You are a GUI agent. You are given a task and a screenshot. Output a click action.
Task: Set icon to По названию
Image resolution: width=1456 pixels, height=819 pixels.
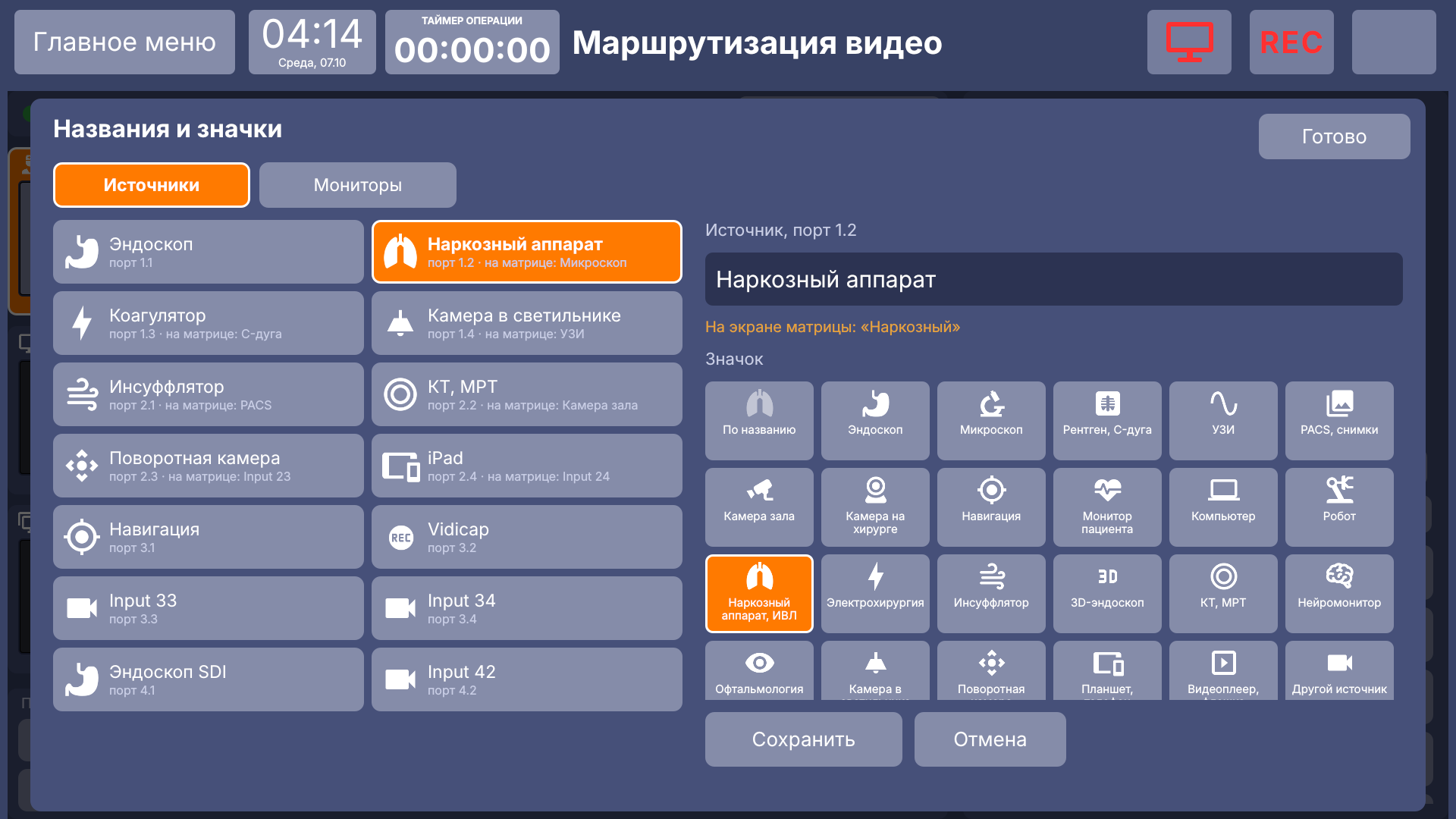pos(759,420)
